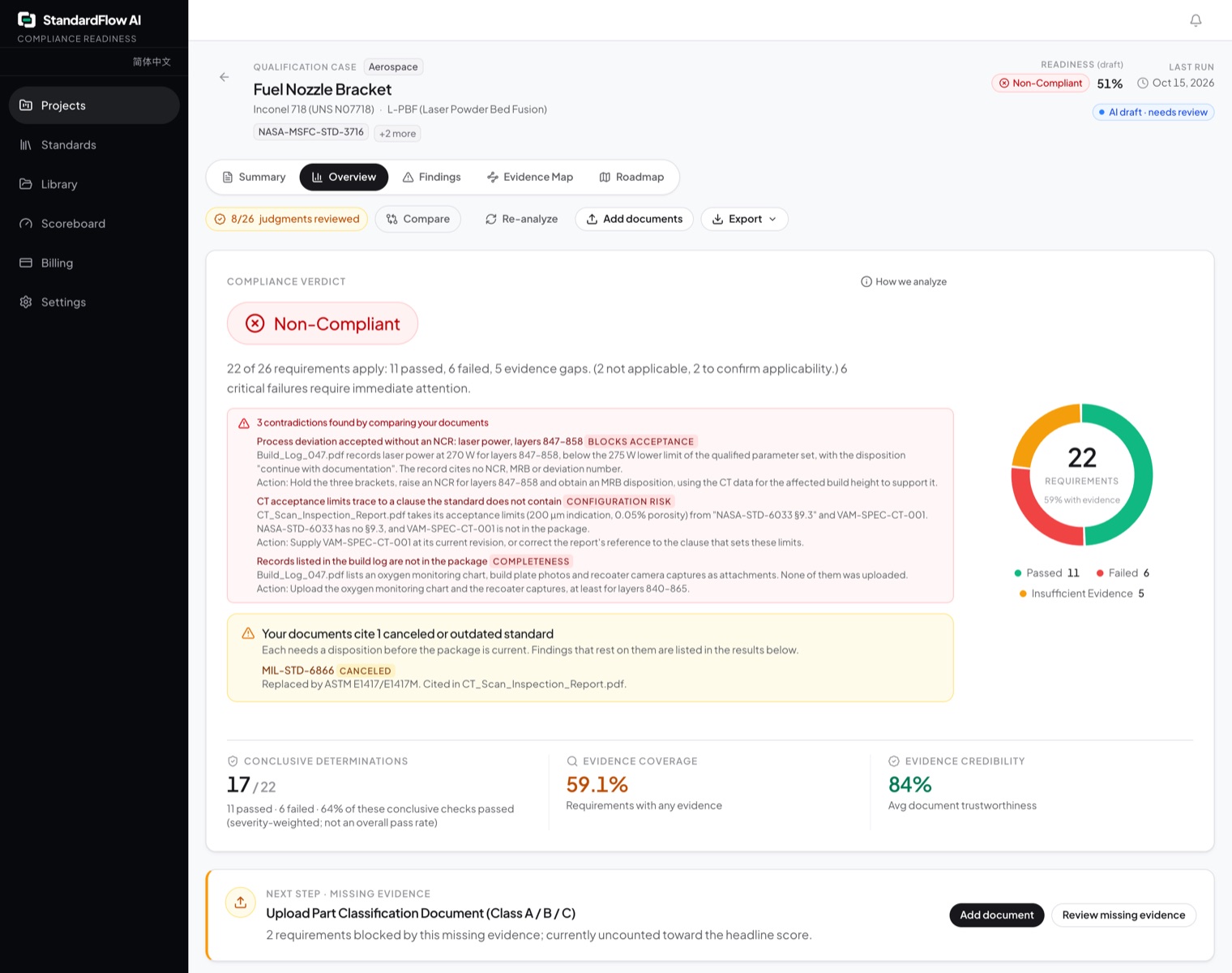Image resolution: width=1232 pixels, height=973 pixels.
Task: Click the contradictions warning triangle icon
Action: tap(244, 423)
